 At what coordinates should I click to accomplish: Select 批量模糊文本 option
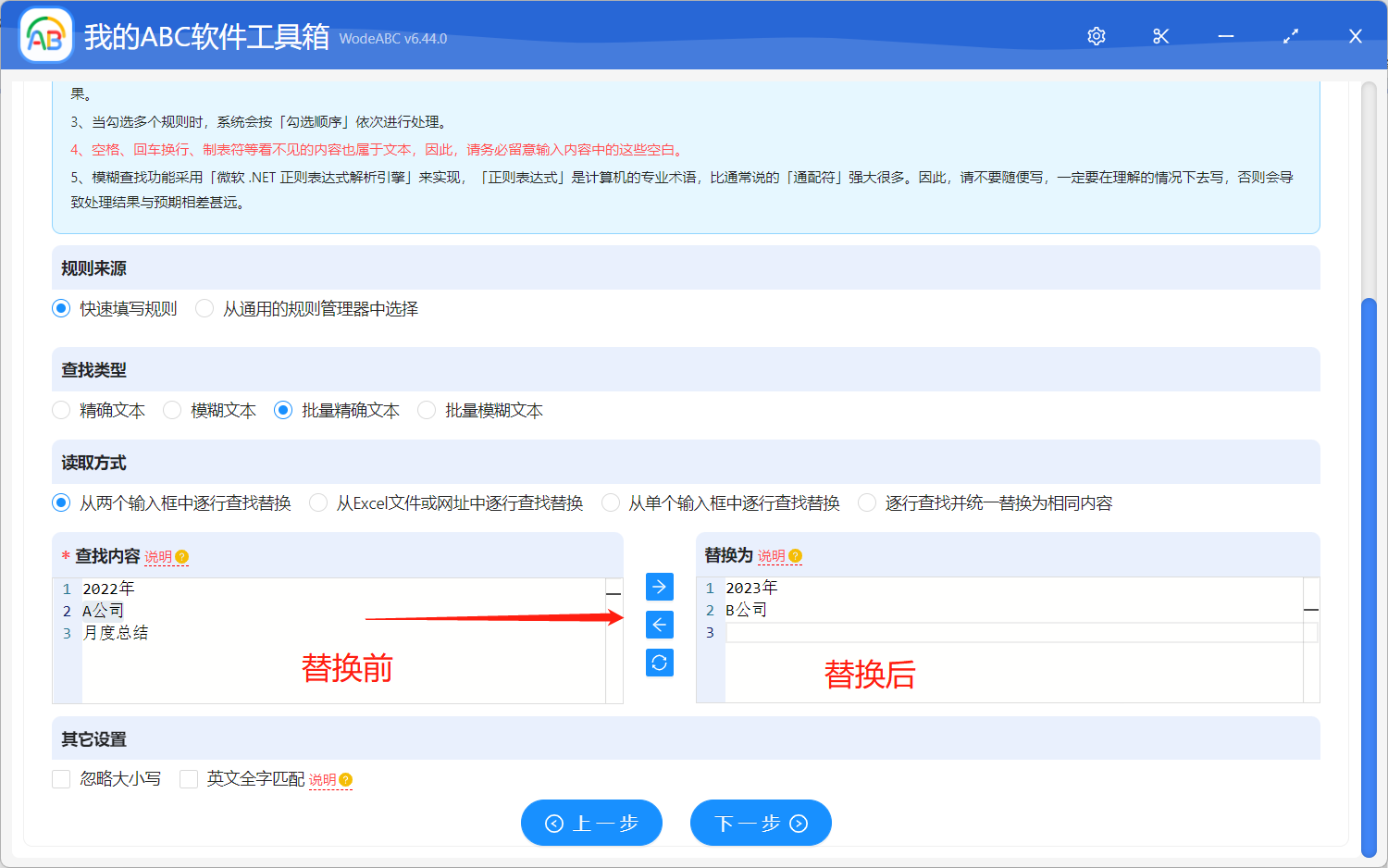(x=426, y=410)
